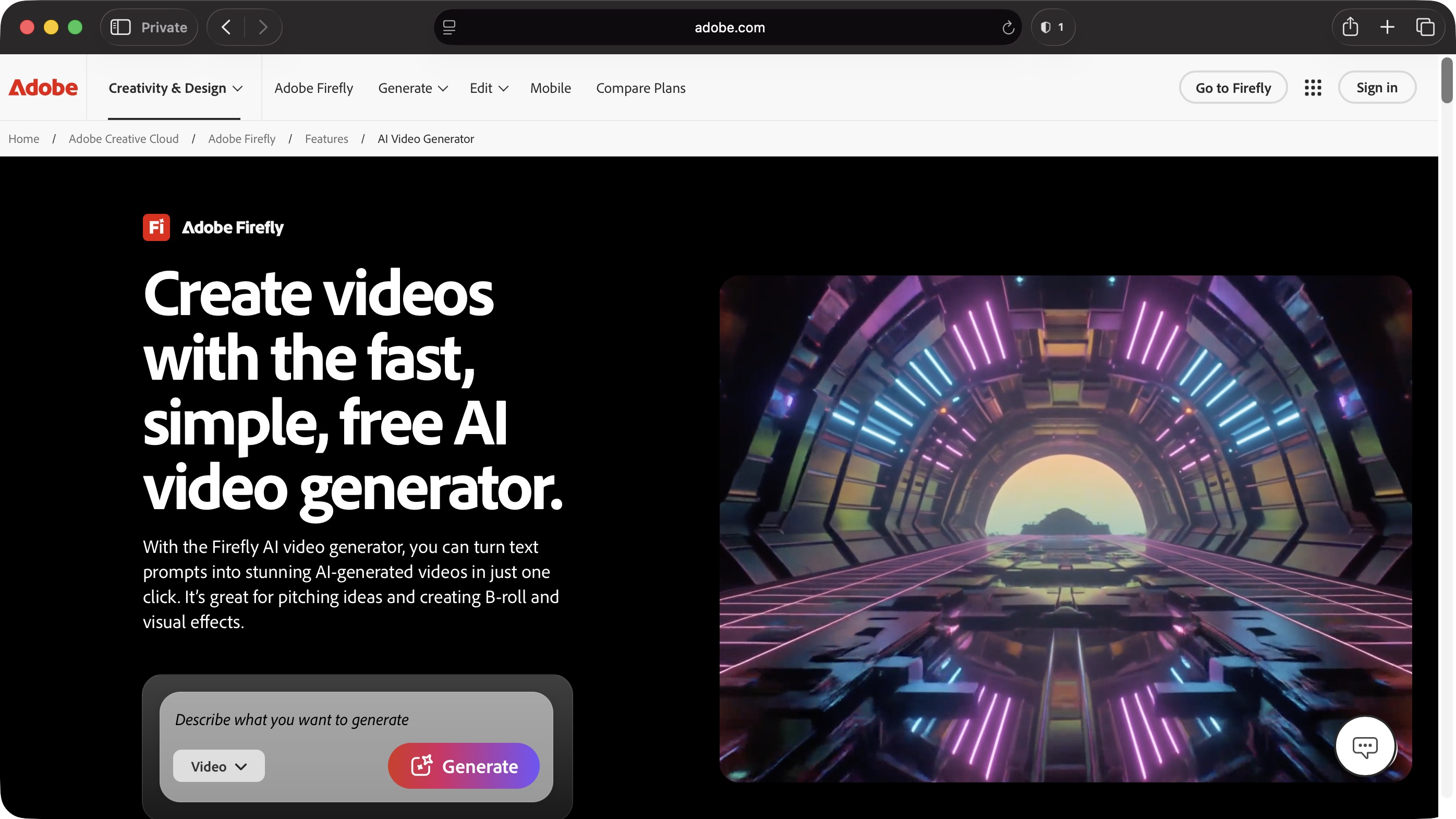Viewport: 1456px width, 819px height.
Task: Click the Adobe Firefly heading text beside logo
Action: coord(232,227)
